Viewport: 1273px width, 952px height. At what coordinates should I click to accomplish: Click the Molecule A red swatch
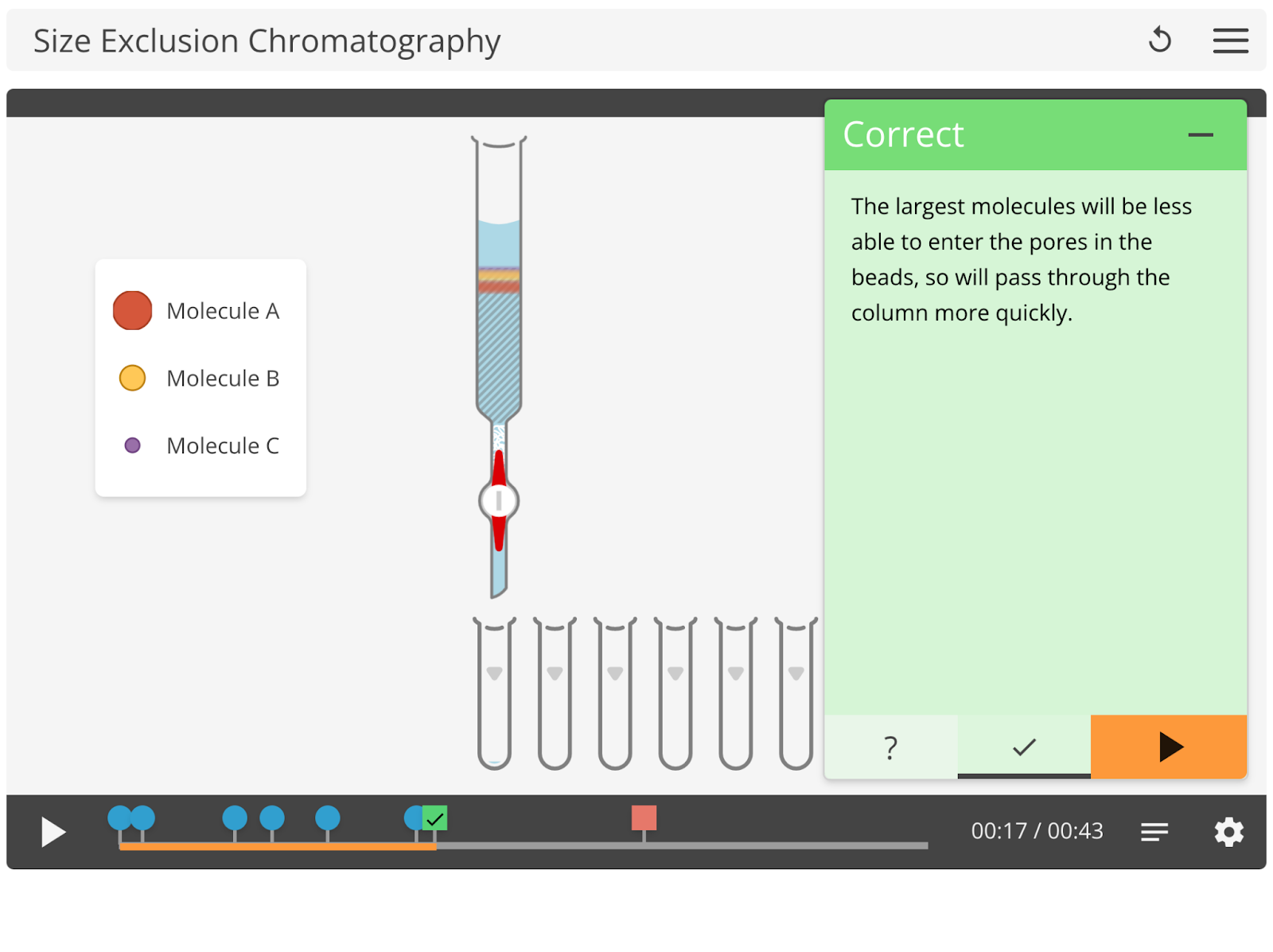(132, 311)
